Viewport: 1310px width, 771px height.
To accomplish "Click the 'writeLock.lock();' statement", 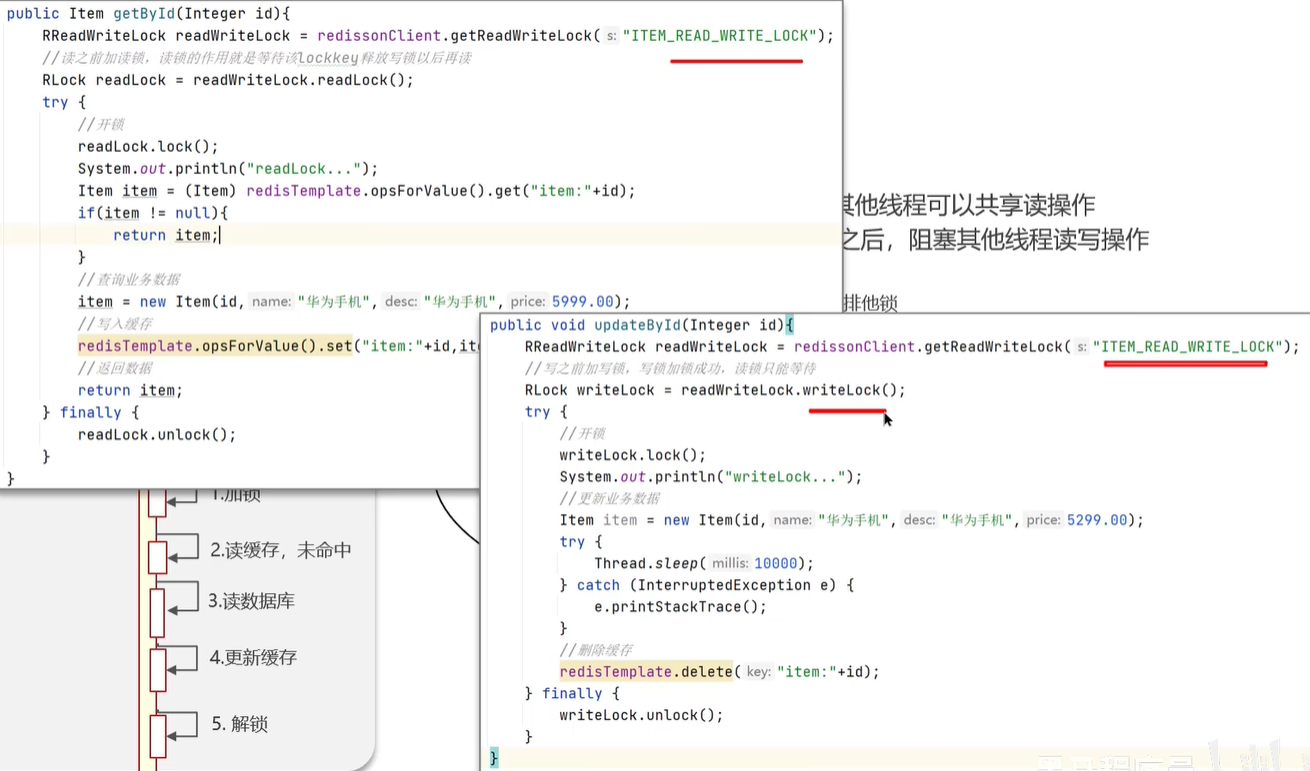I will [632, 455].
